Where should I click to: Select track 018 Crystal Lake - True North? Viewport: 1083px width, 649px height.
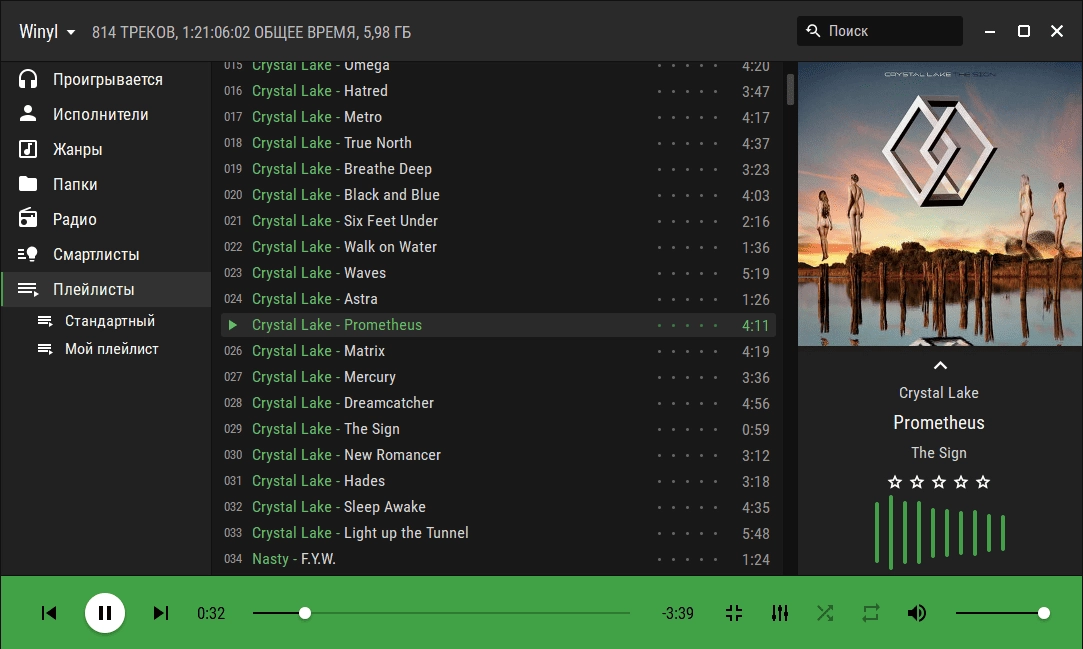(x=498, y=143)
